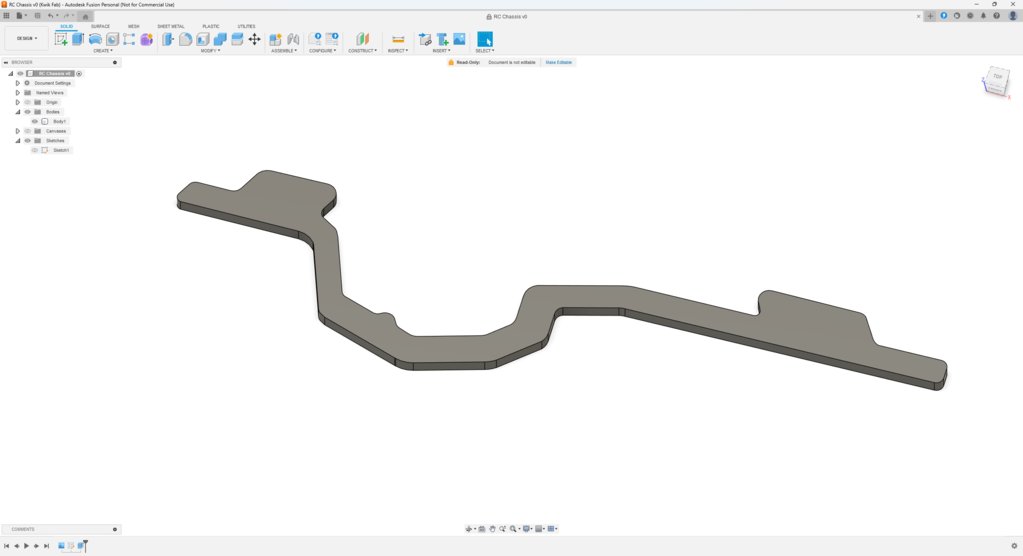The image size is (1023, 556).
Task: Click the Construct plane icon
Action: 363,39
